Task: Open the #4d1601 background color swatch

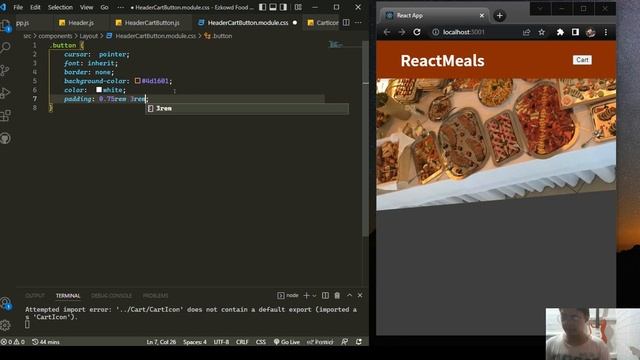Action: 138,81
